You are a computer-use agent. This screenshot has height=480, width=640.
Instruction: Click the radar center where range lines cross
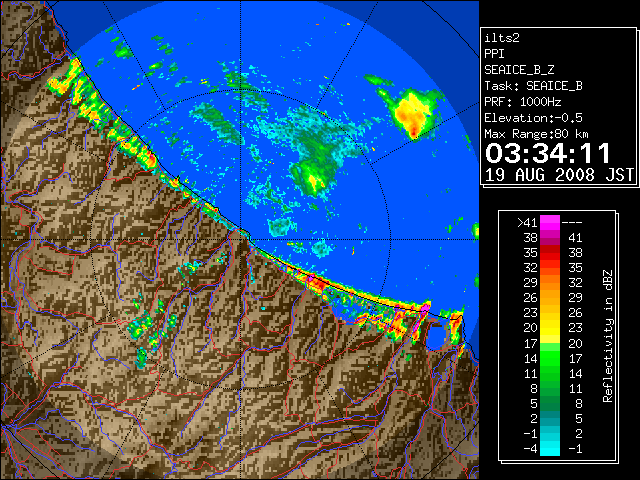240,239
